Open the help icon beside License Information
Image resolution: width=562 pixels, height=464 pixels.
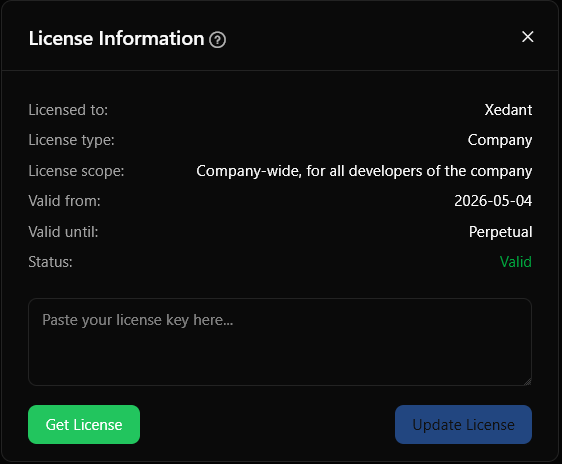[x=217, y=40]
